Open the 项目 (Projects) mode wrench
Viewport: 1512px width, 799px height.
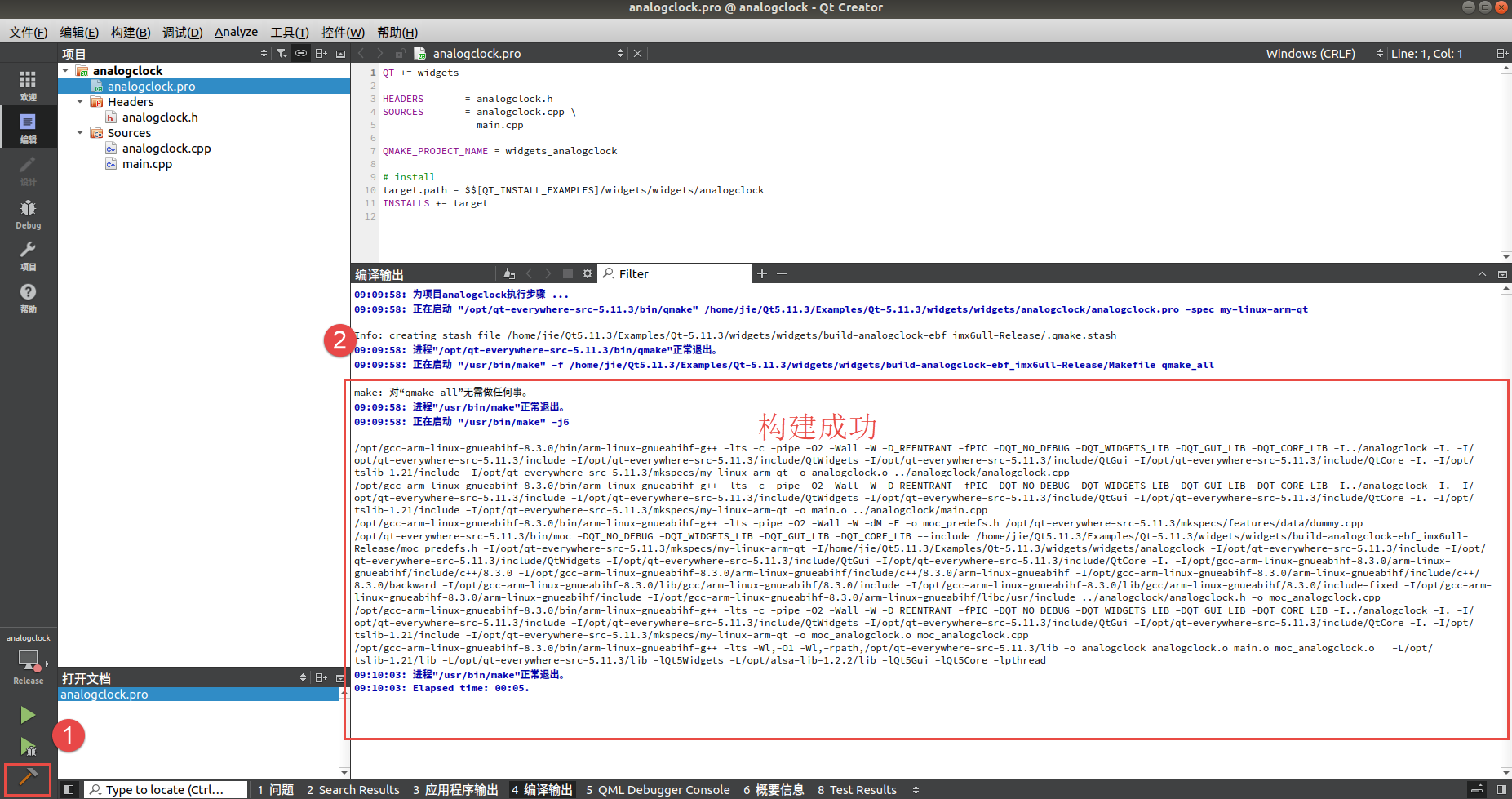(x=28, y=255)
